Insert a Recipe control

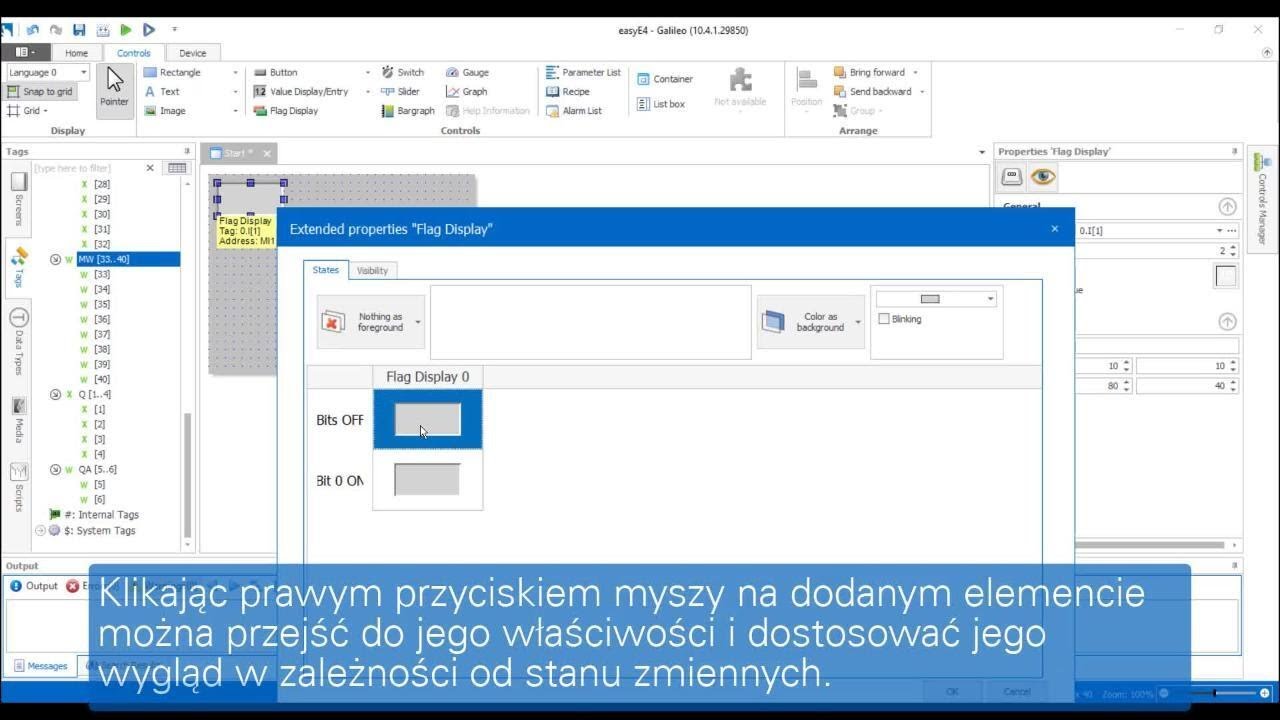coord(568,91)
